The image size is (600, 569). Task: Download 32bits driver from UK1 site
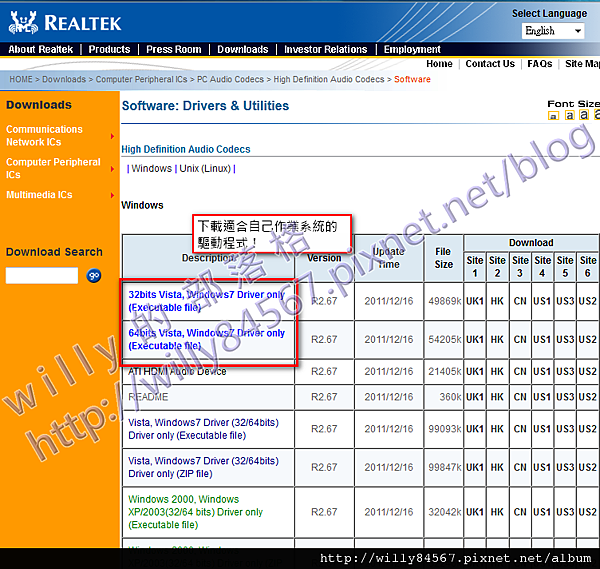pos(475,301)
